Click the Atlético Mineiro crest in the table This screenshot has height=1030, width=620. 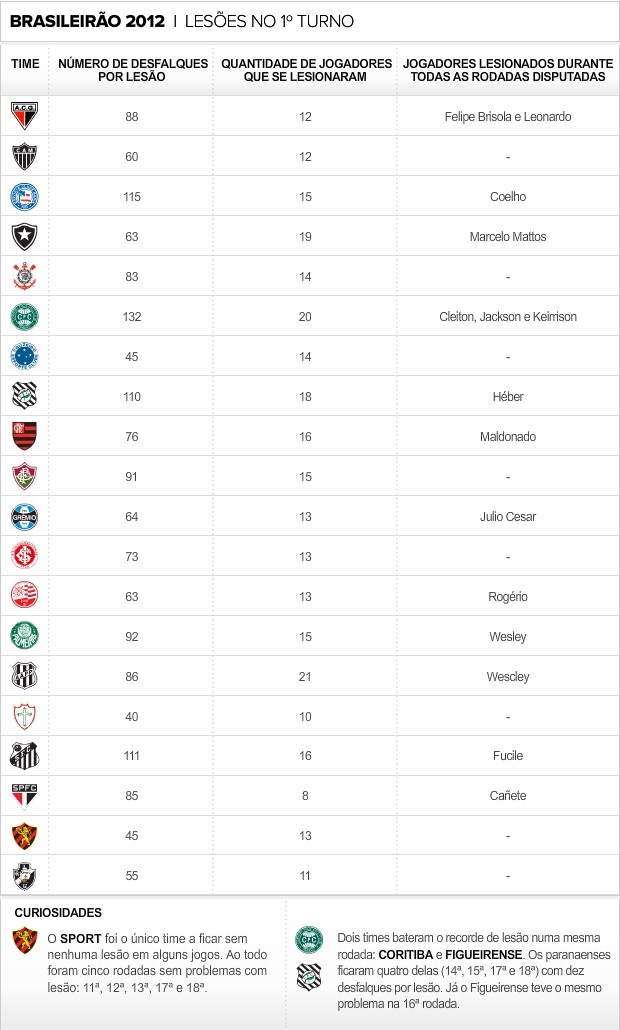(25, 156)
